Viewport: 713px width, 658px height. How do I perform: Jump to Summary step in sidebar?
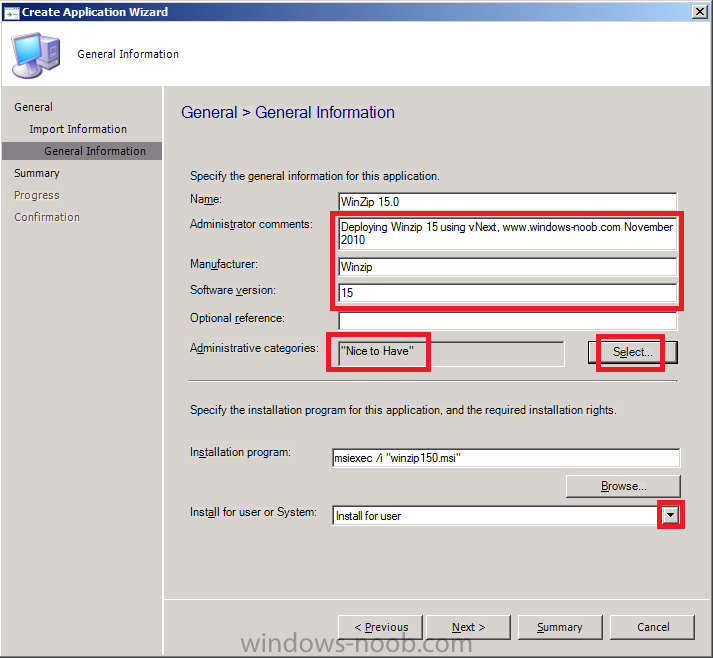click(x=37, y=173)
